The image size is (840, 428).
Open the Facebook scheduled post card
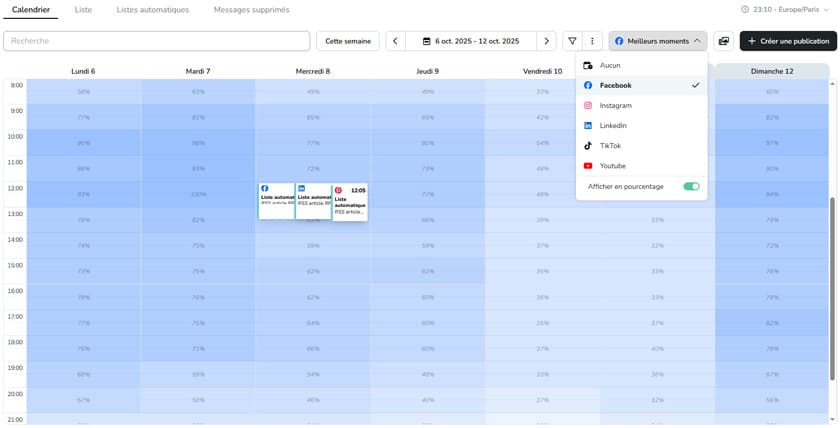click(276, 201)
